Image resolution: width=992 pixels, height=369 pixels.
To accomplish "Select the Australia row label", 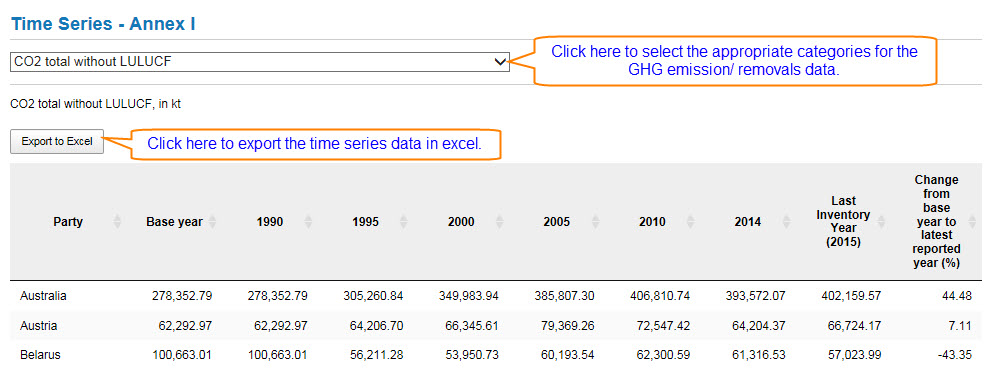I will pyautogui.click(x=43, y=296).
